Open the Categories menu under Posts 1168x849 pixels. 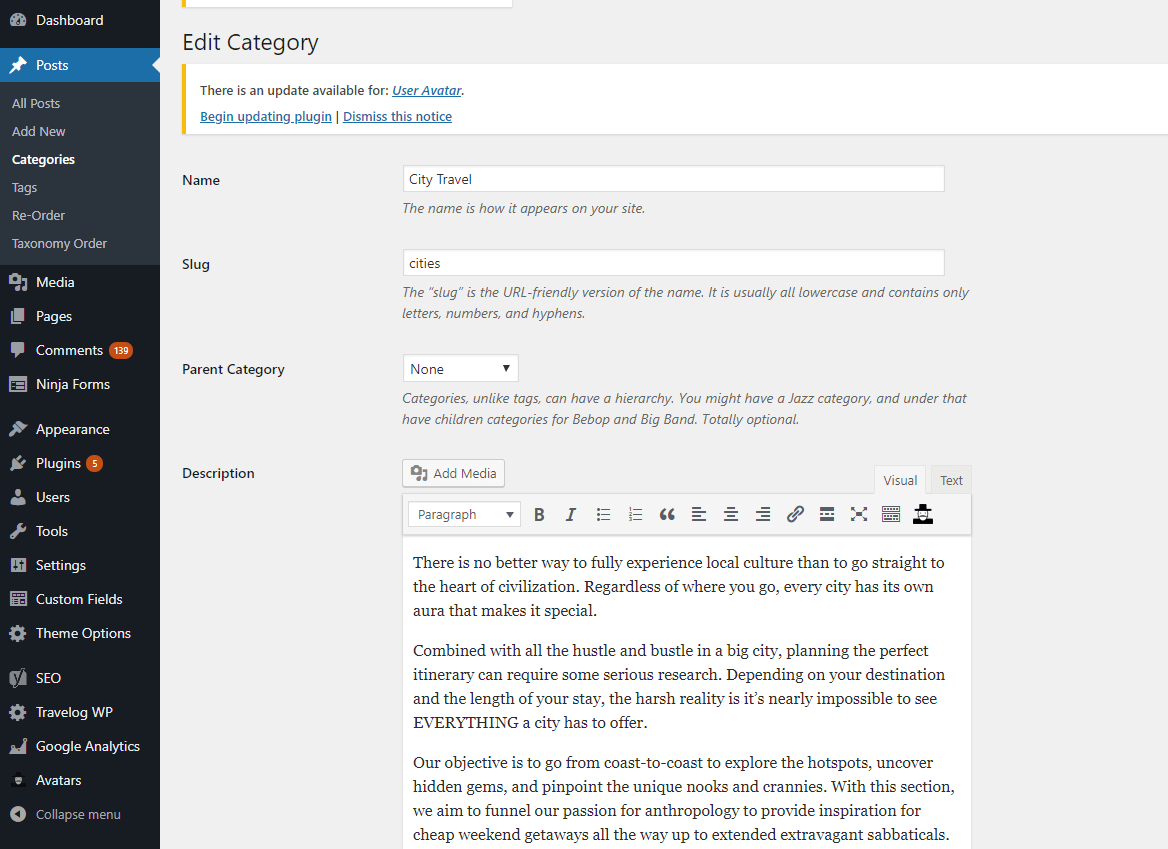click(42, 159)
